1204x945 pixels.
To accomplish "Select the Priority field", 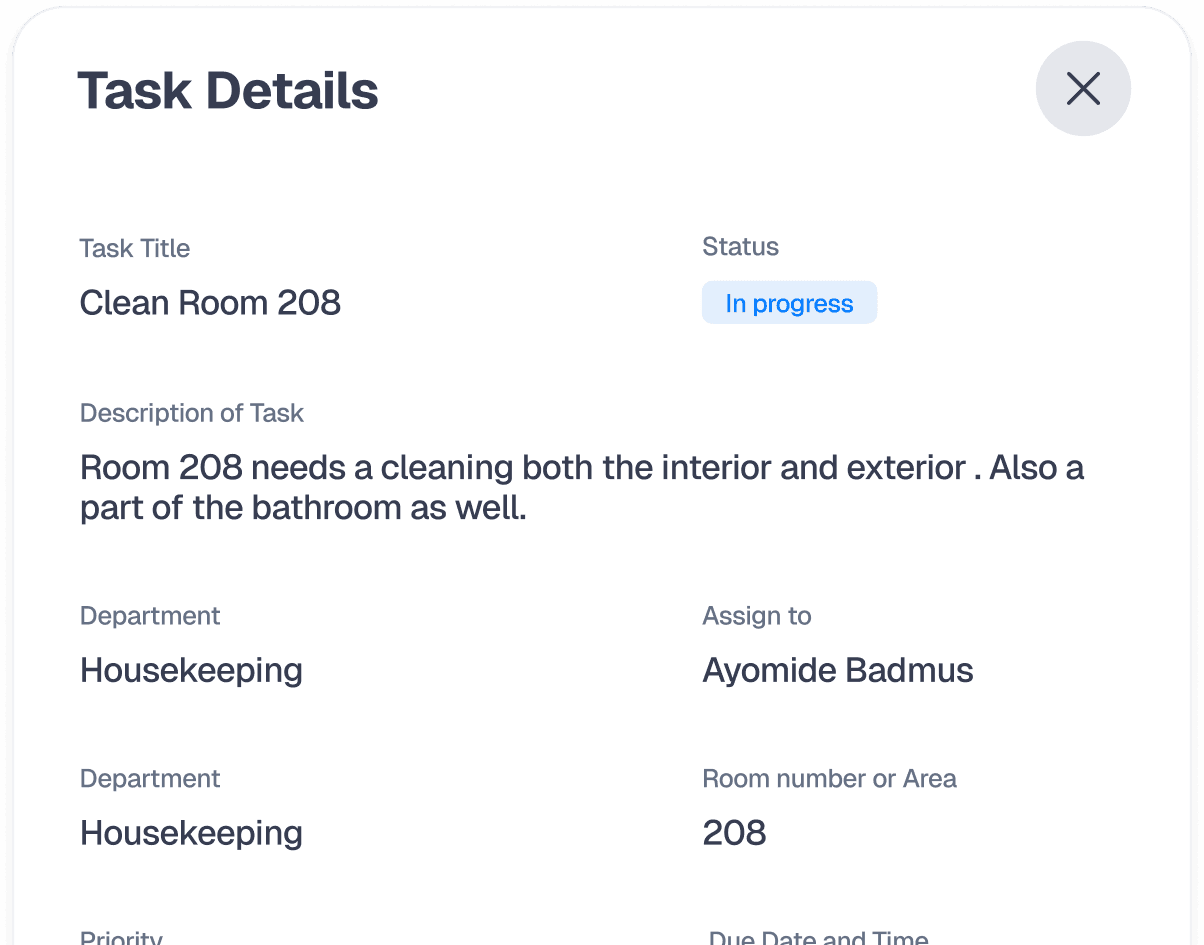I will (x=120, y=937).
